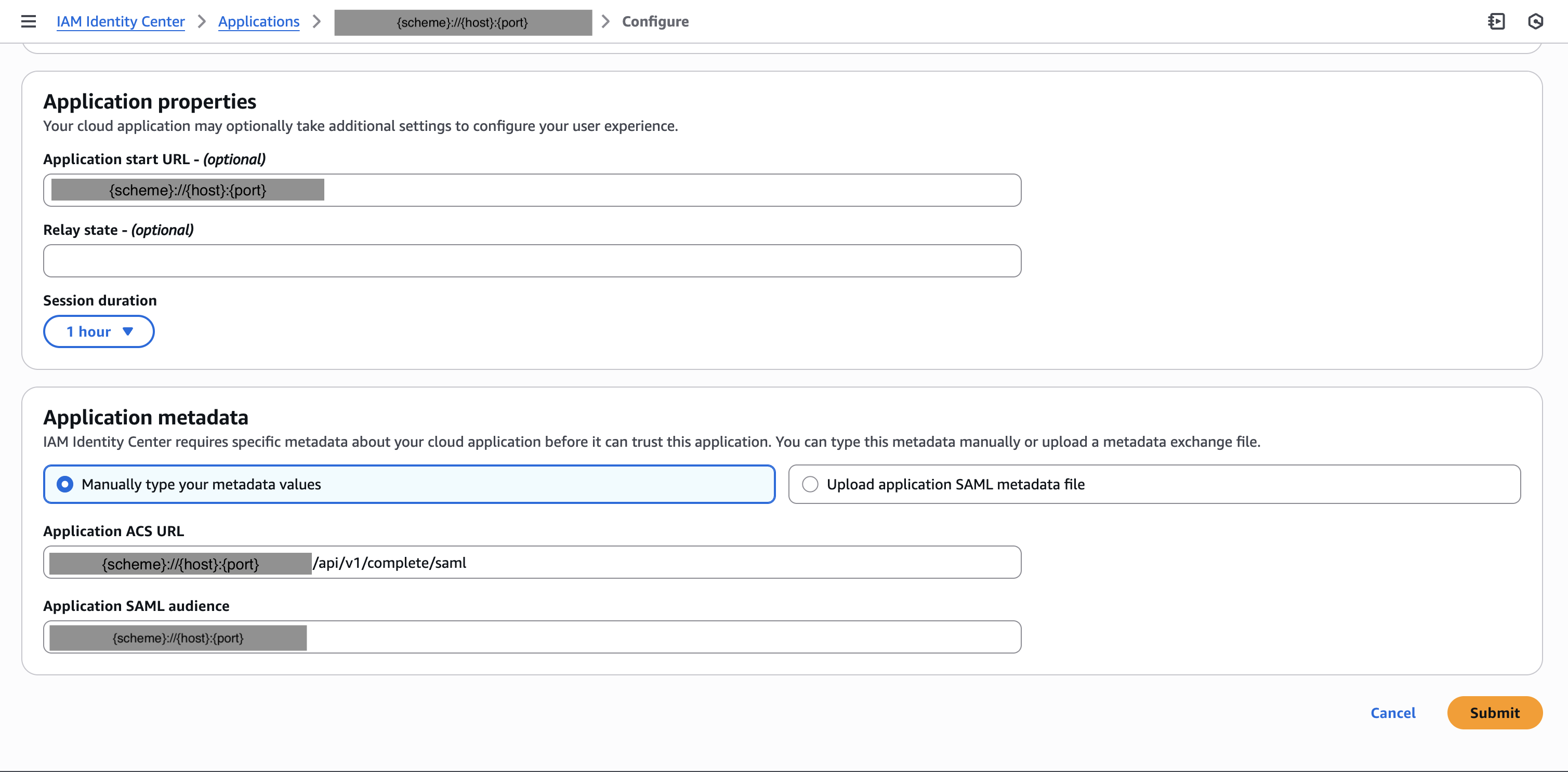Click the Application metadata heading
This screenshot has width=1568, height=772.
tap(146, 417)
